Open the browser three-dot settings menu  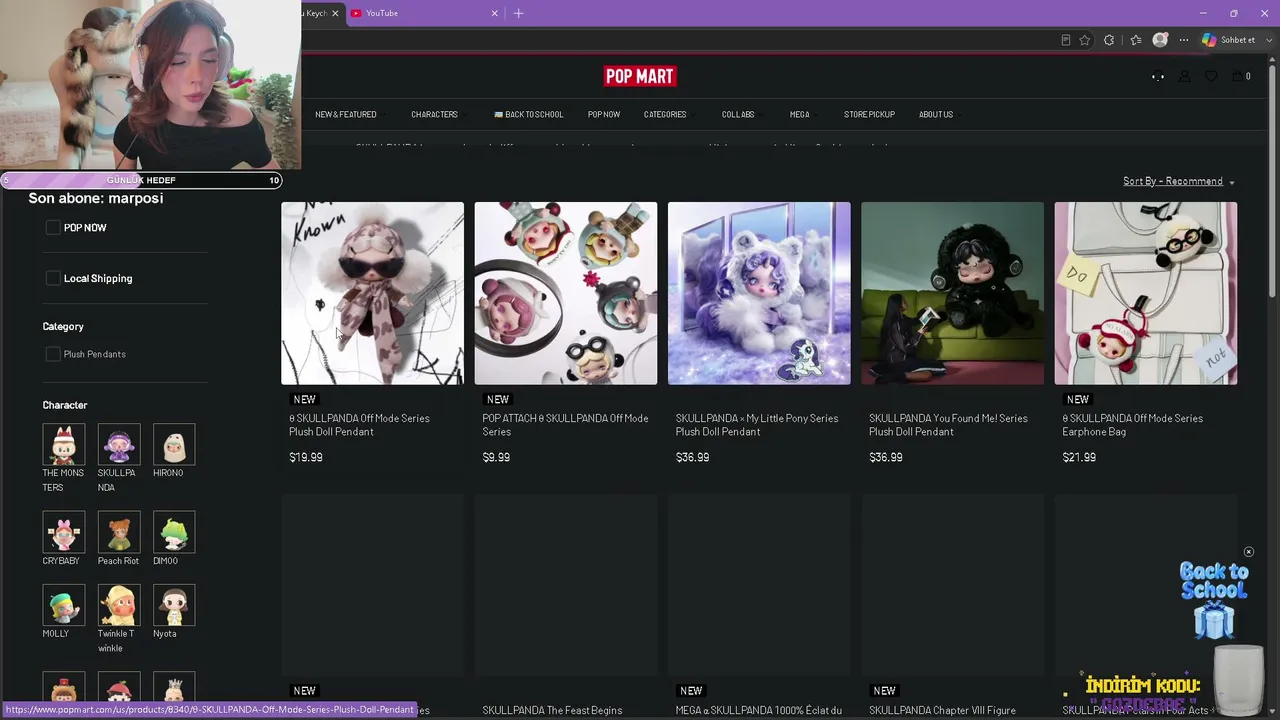click(x=1184, y=40)
